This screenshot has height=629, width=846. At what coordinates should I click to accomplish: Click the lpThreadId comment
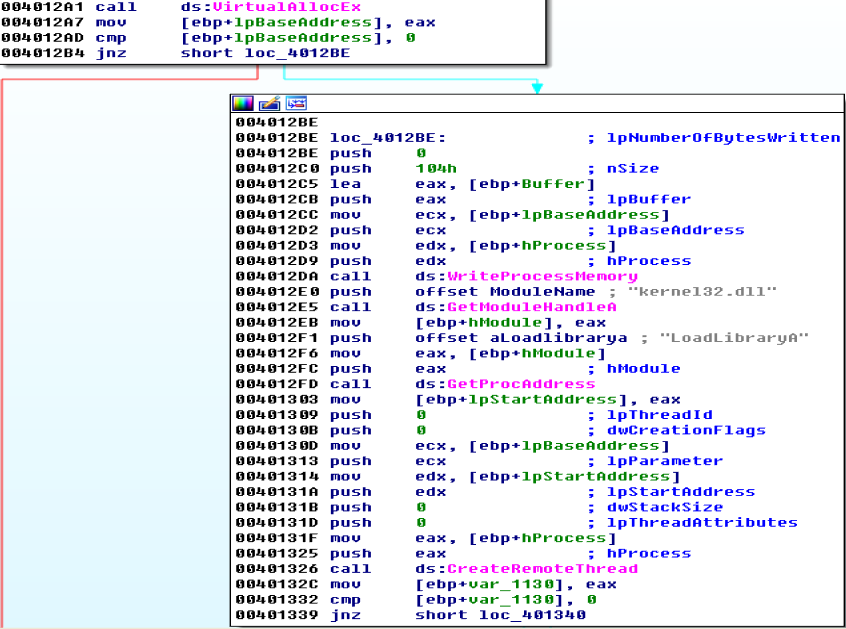click(x=659, y=415)
